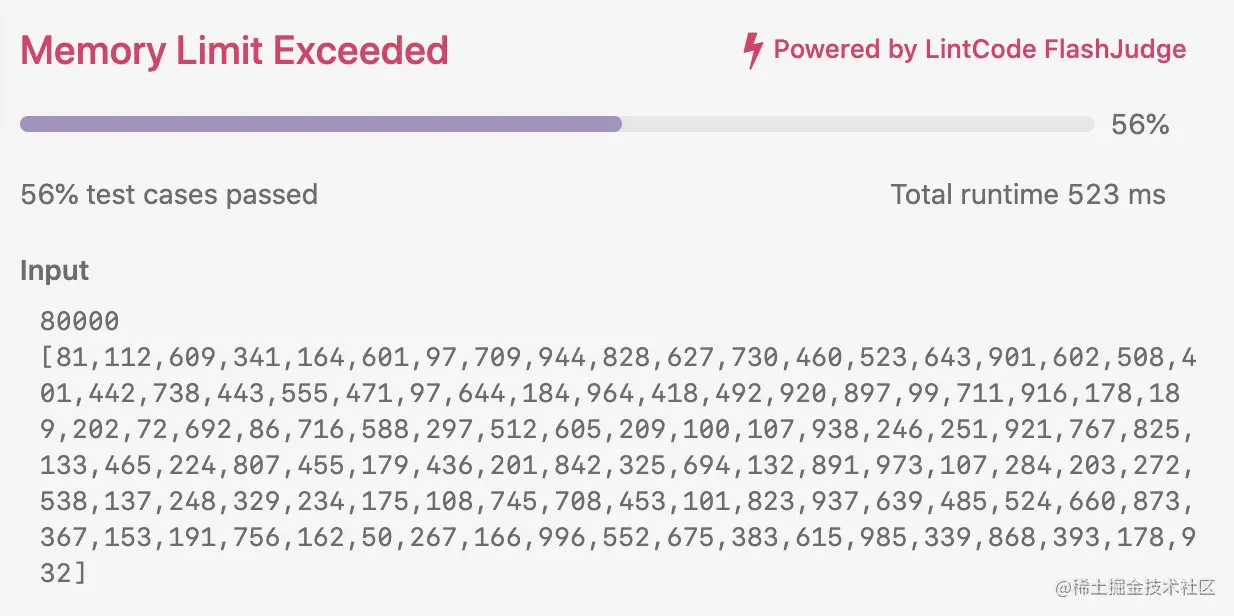Viewport: 1234px width, 616px height.
Task: Click the Input section label
Action: point(54,271)
